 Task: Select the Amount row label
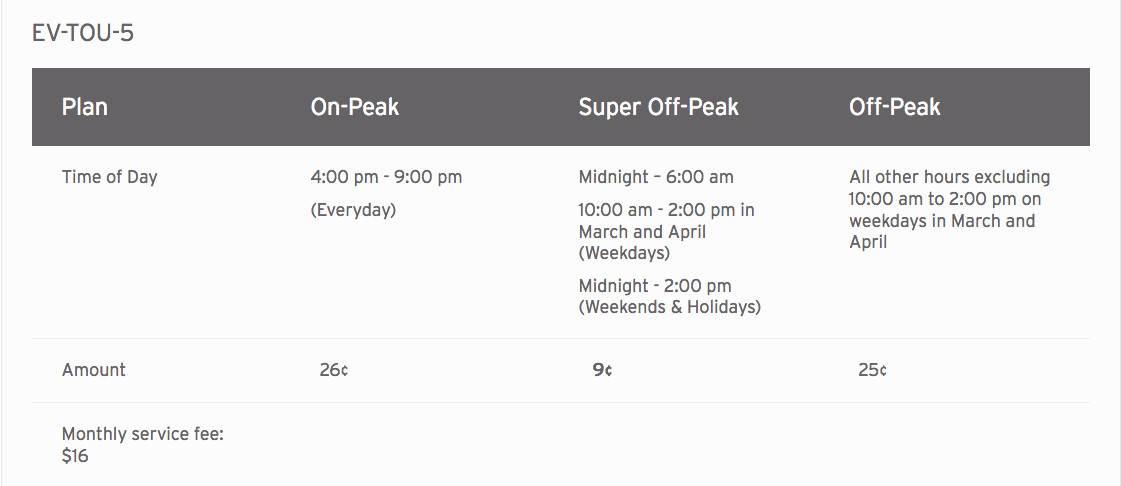(x=94, y=370)
